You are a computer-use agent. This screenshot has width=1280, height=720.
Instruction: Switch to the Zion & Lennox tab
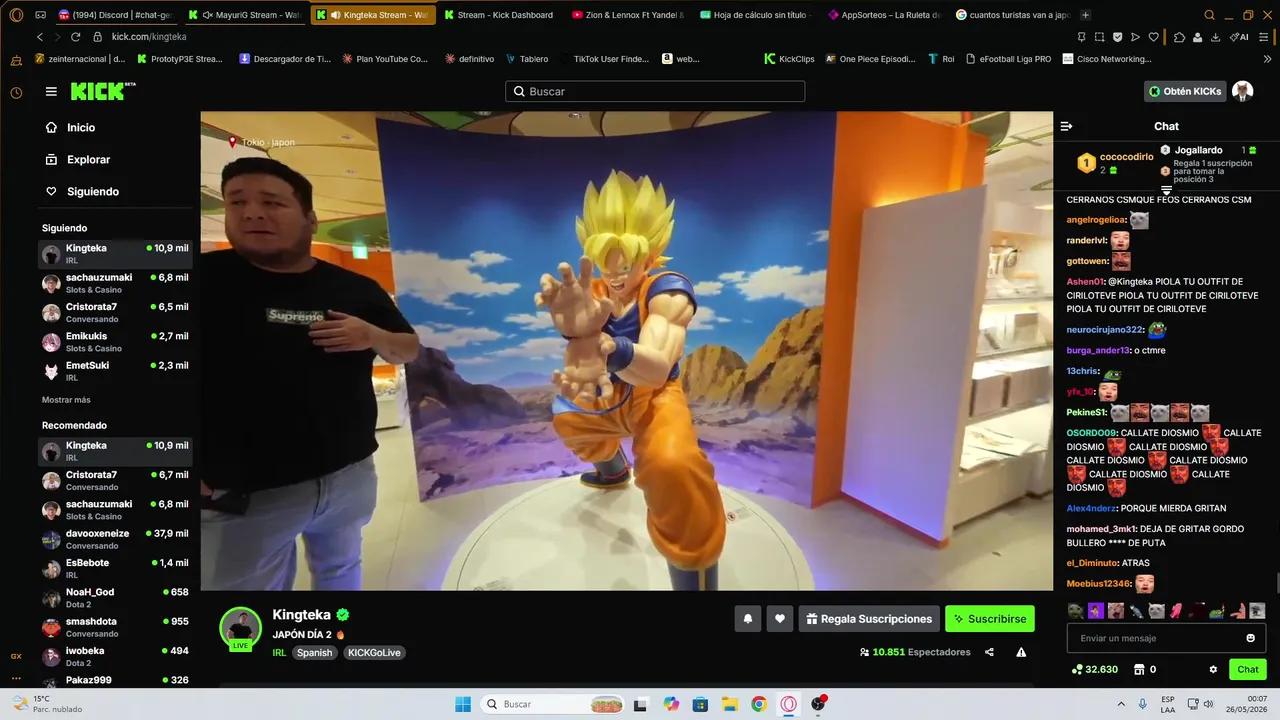(x=629, y=15)
